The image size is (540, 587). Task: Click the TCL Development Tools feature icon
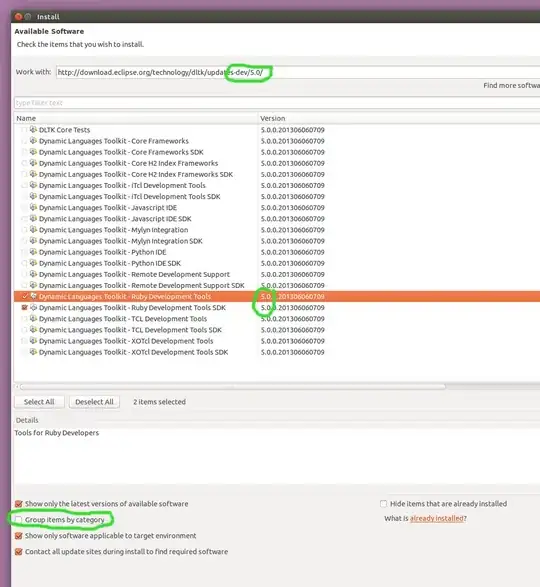[33, 319]
